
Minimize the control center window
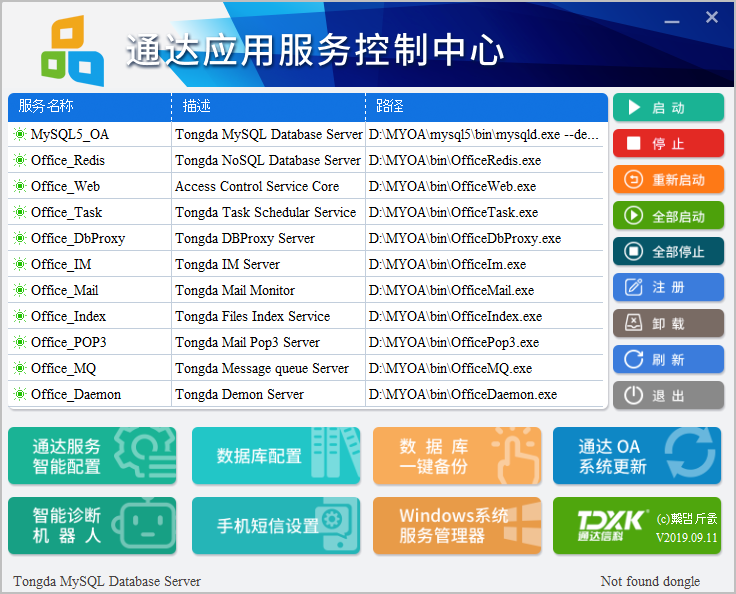(x=672, y=21)
